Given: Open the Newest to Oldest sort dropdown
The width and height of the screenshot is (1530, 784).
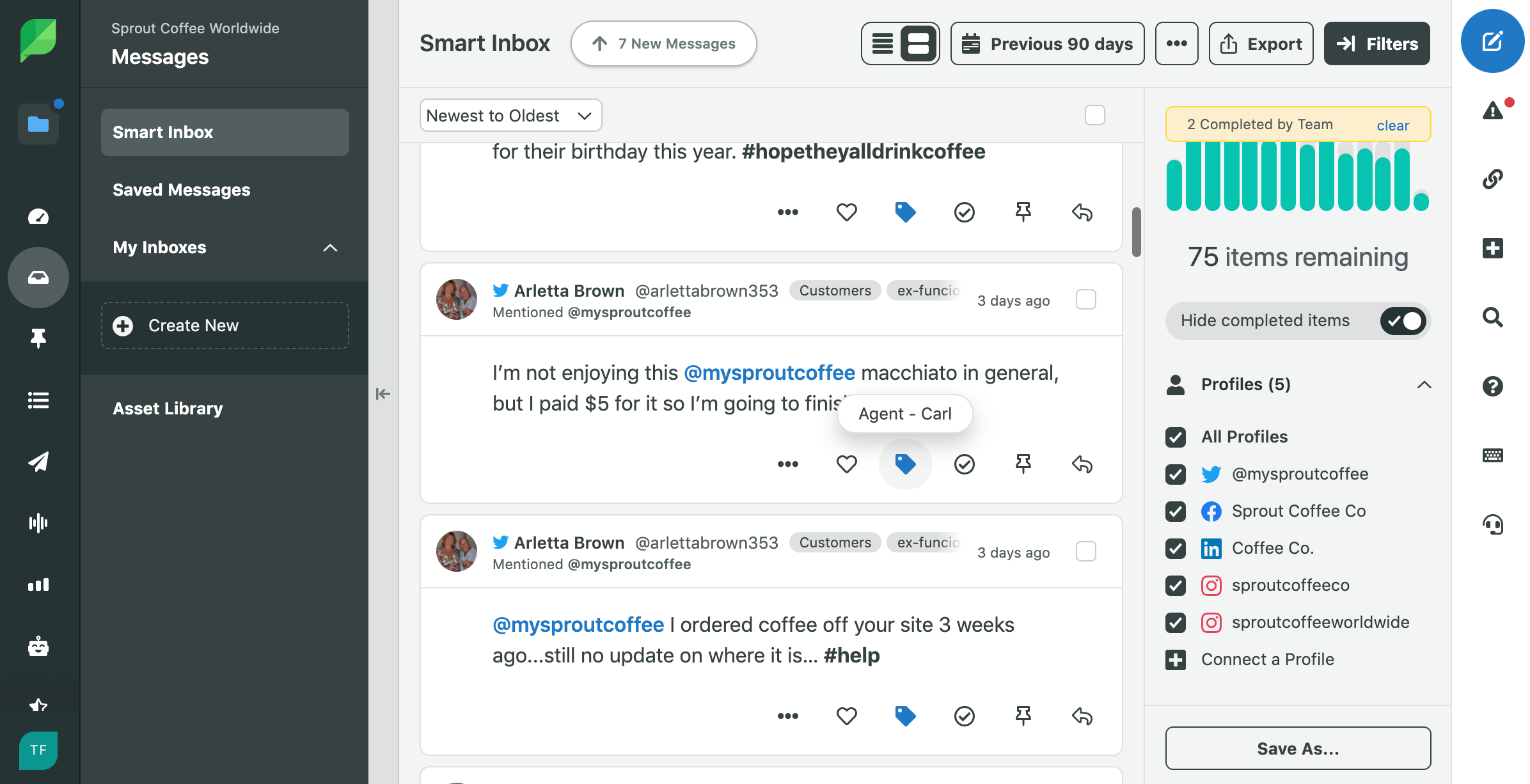Looking at the screenshot, I should [510, 116].
